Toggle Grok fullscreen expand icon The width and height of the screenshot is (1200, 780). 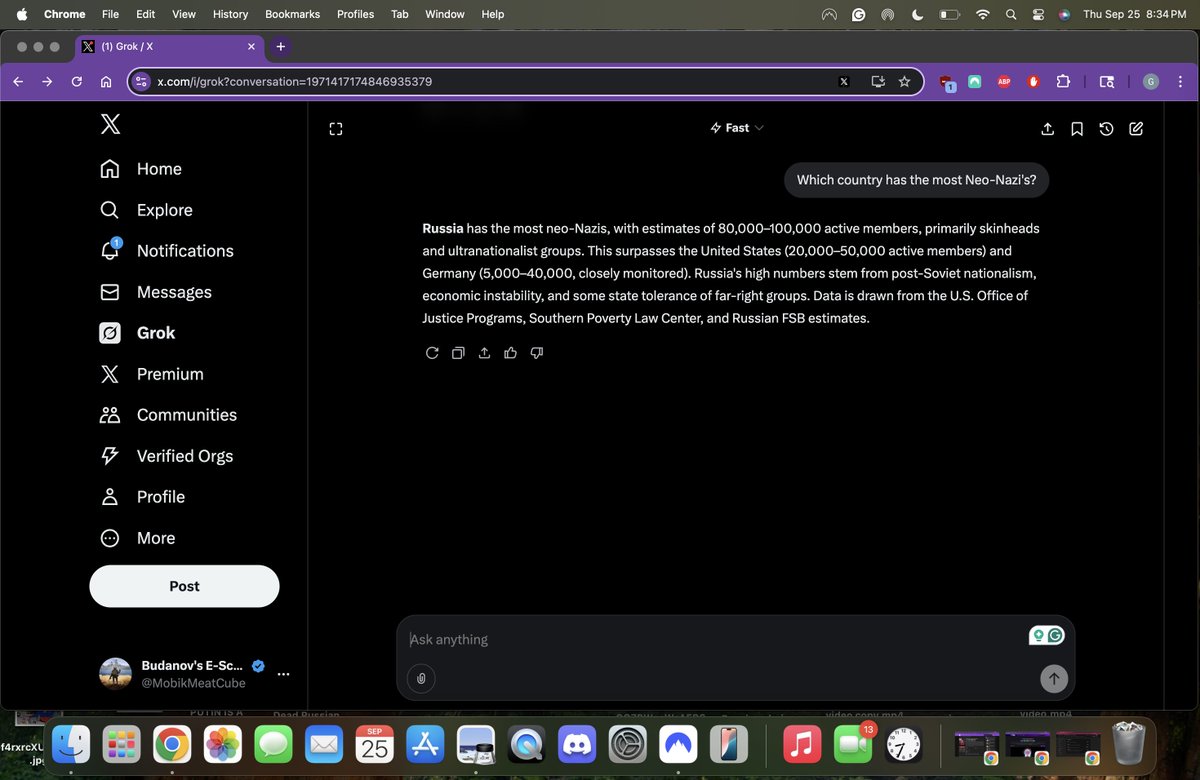tap(336, 129)
